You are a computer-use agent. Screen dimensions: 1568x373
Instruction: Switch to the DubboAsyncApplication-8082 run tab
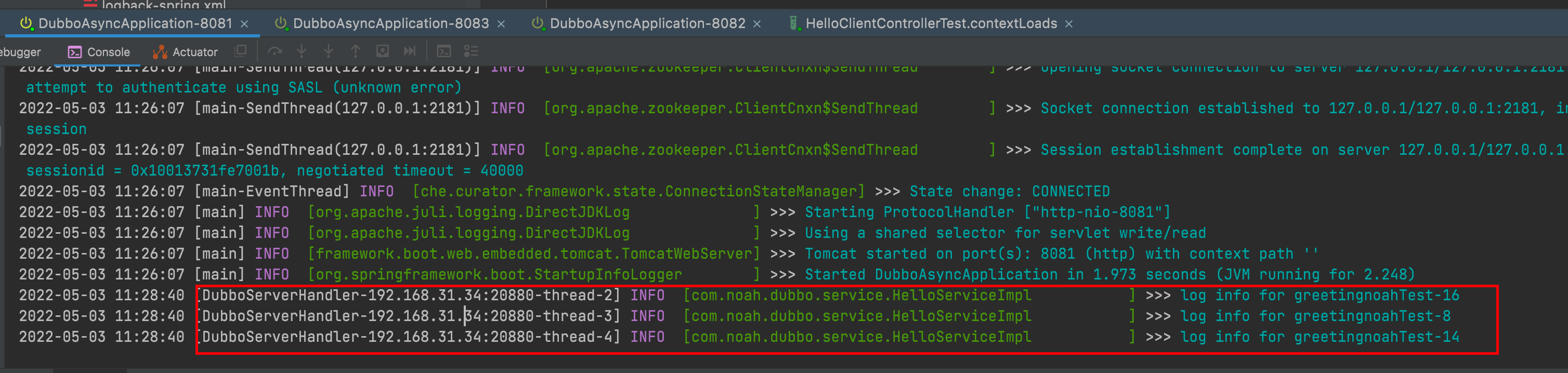(x=648, y=24)
